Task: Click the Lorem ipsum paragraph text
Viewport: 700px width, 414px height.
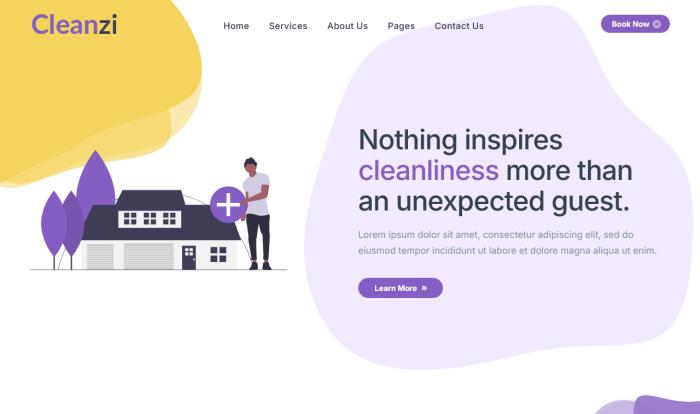Action: [507, 242]
